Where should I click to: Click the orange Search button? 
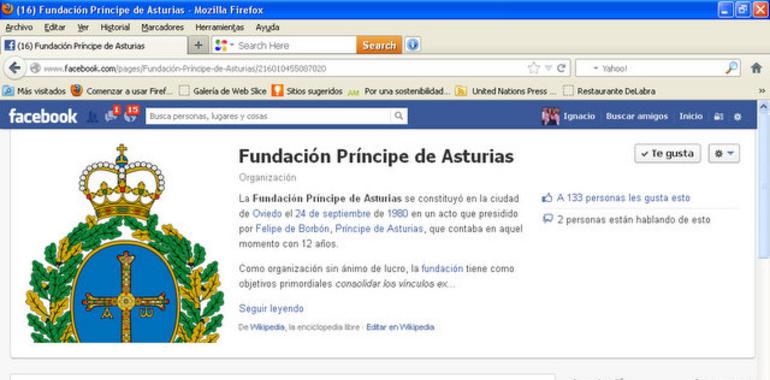pyautogui.click(x=379, y=45)
